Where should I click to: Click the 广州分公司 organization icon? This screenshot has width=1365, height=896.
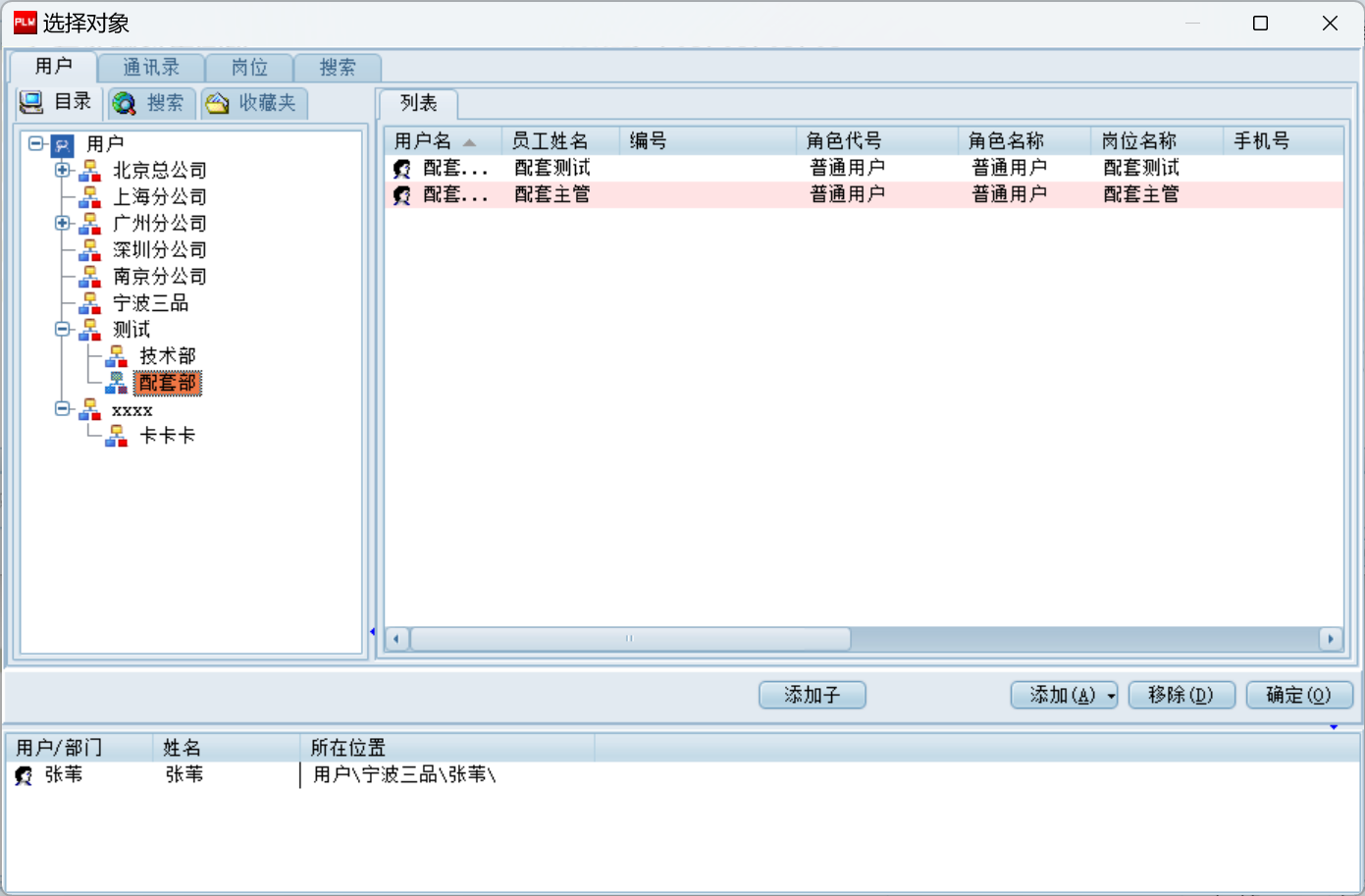coord(89,224)
